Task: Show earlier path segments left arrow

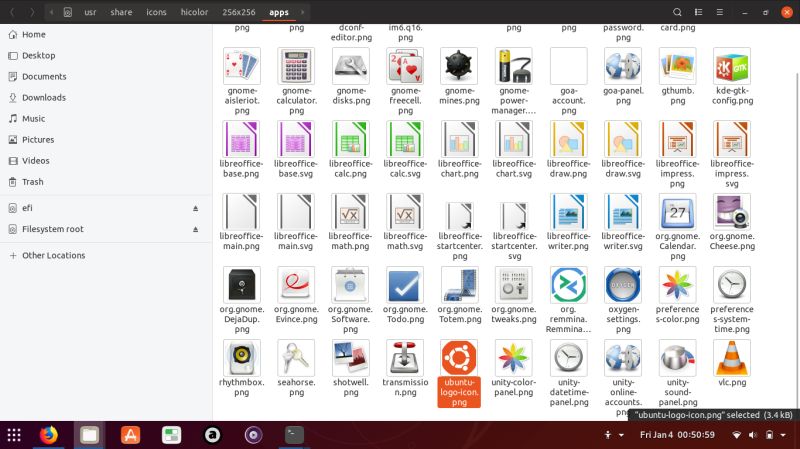Action: point(51,12)
